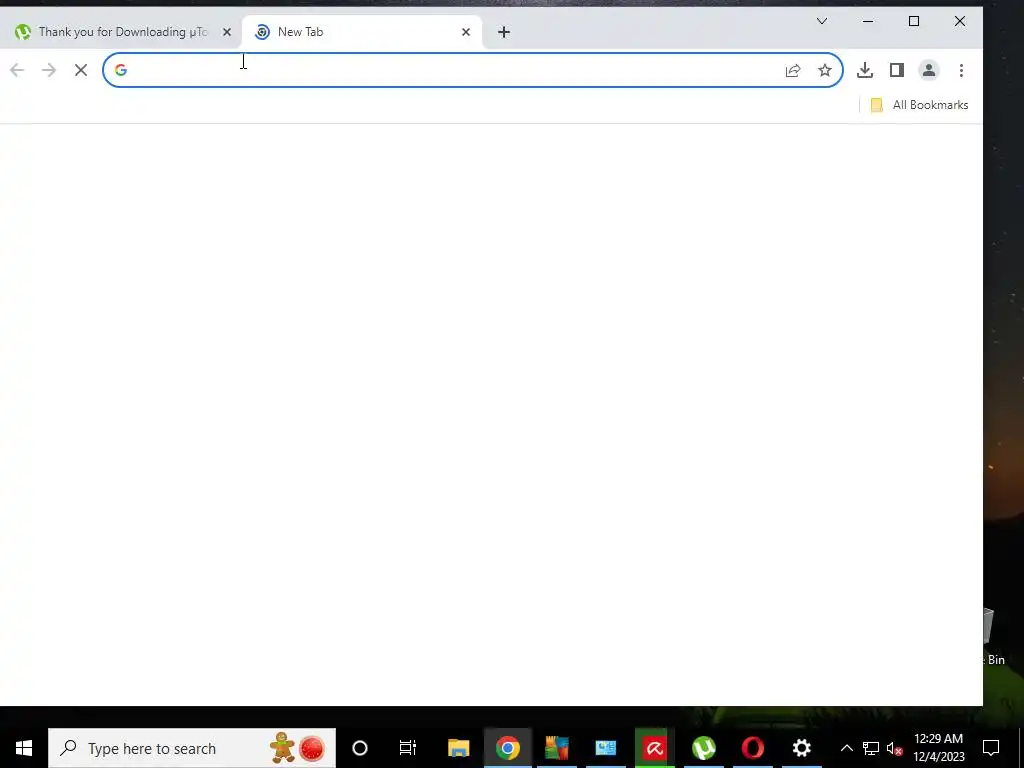Screen dimensions: 1024x768
Task: Open a new tab with plus button
Action: [504, 32]
